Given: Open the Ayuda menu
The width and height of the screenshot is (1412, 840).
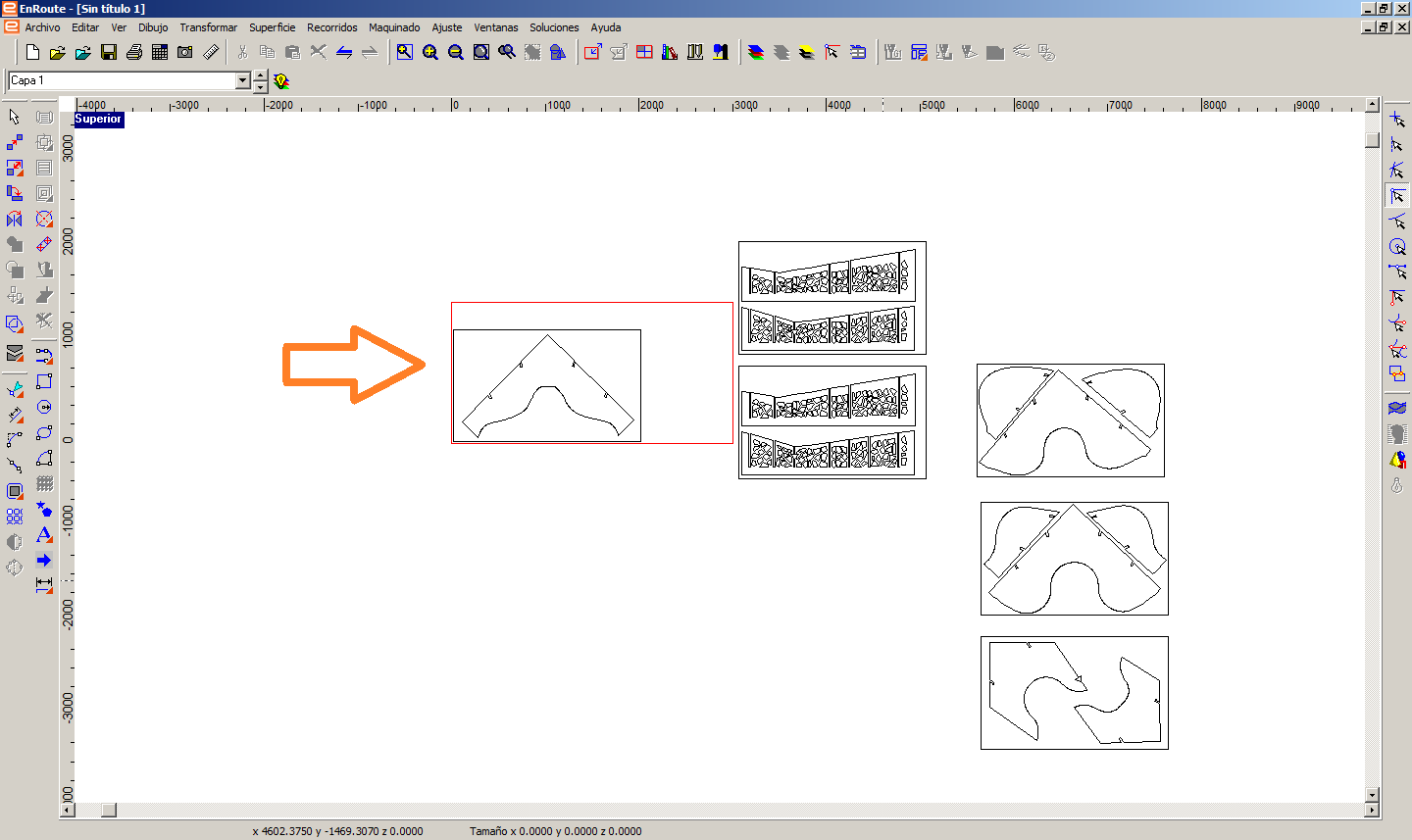Looking at the screenshot, I should [606, 27].
